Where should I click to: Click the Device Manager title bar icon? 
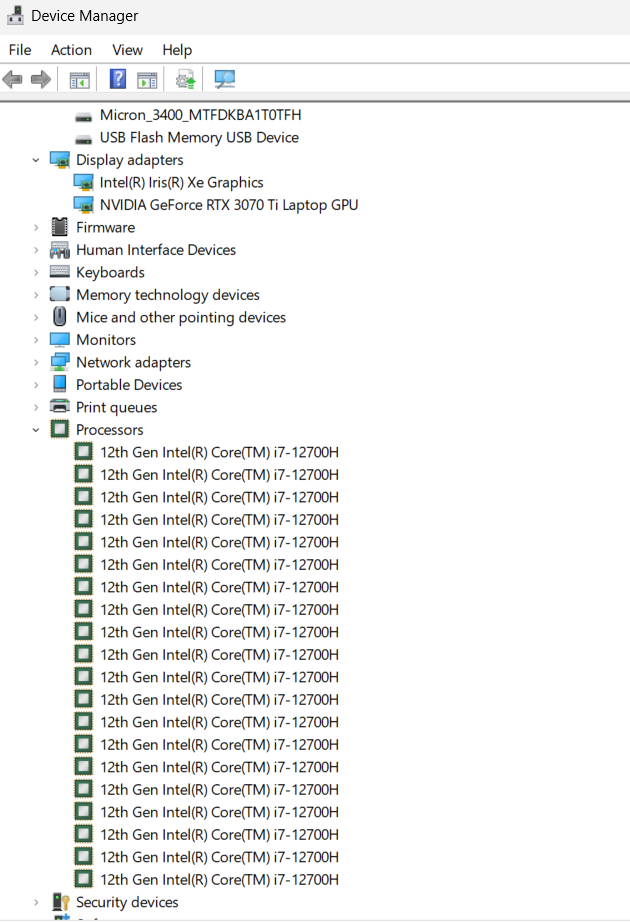point(15,15)
